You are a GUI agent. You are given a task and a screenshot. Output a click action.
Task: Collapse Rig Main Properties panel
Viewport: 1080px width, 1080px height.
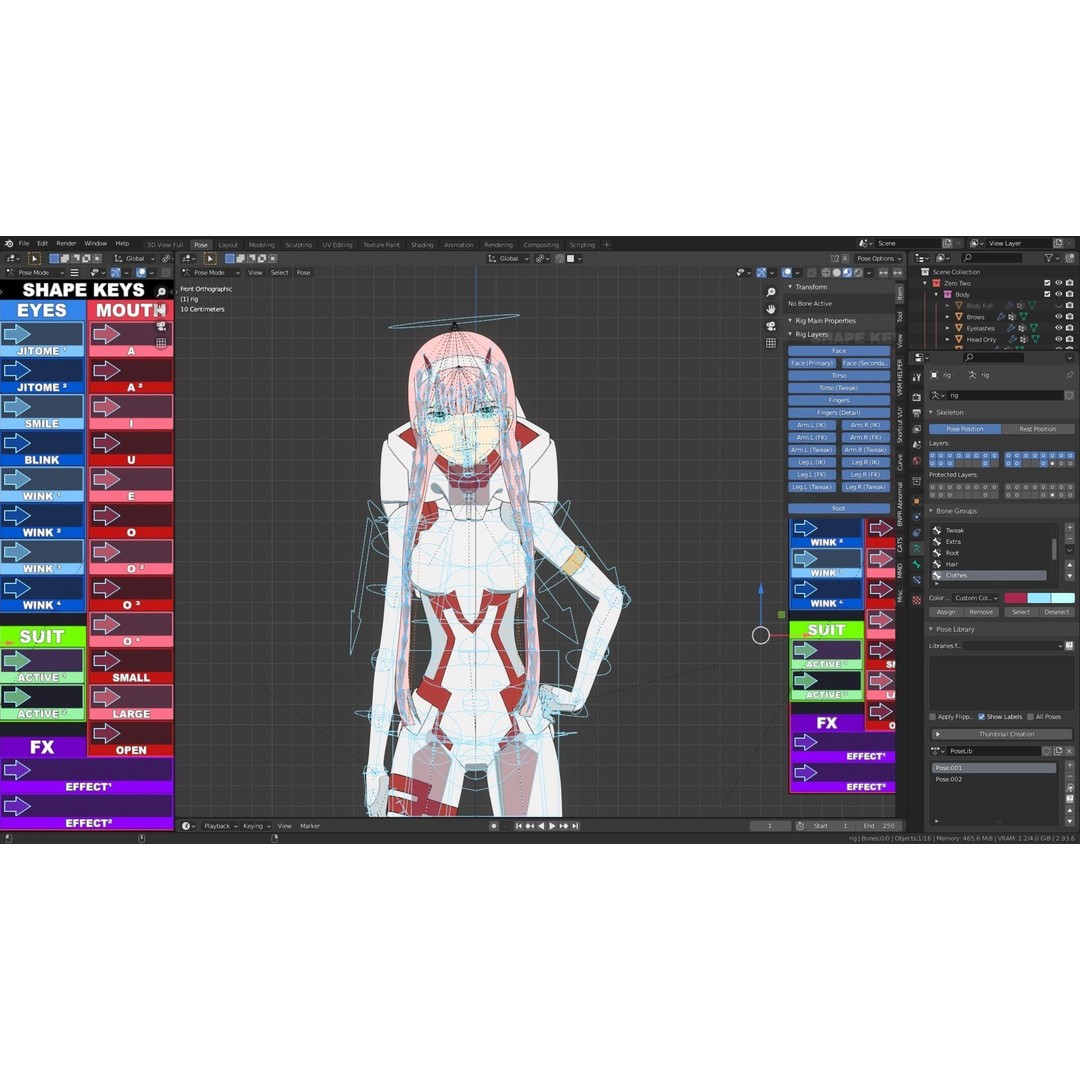pos(790,320)
